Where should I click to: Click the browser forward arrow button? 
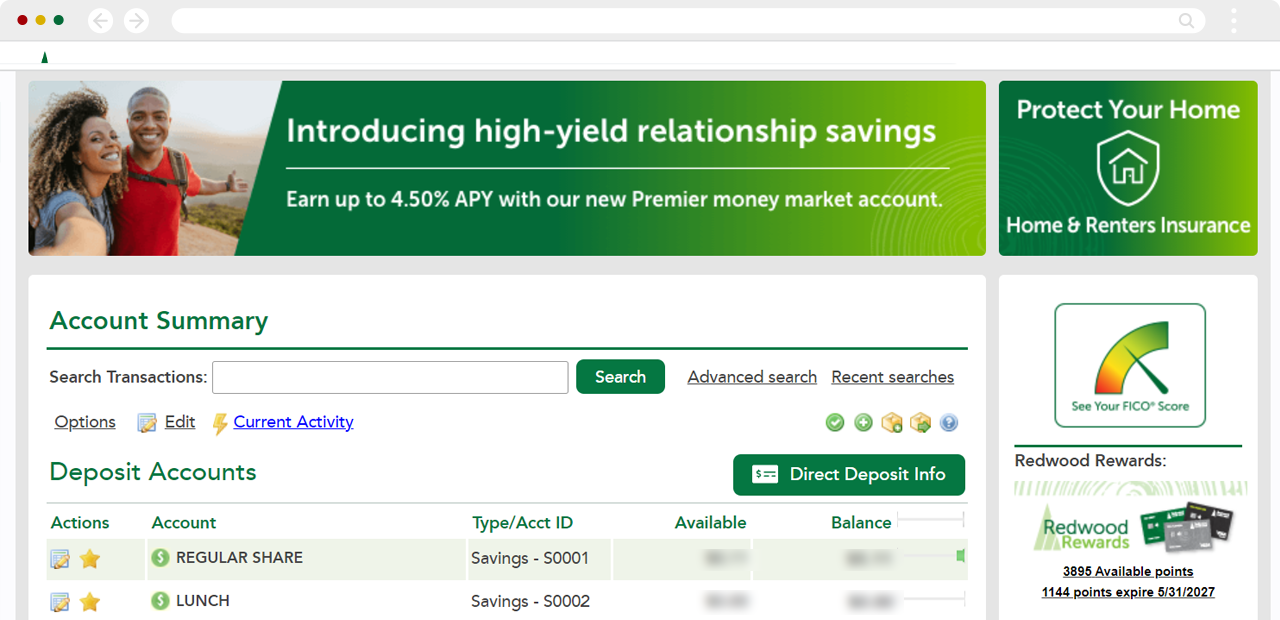[x=136, y=20]
